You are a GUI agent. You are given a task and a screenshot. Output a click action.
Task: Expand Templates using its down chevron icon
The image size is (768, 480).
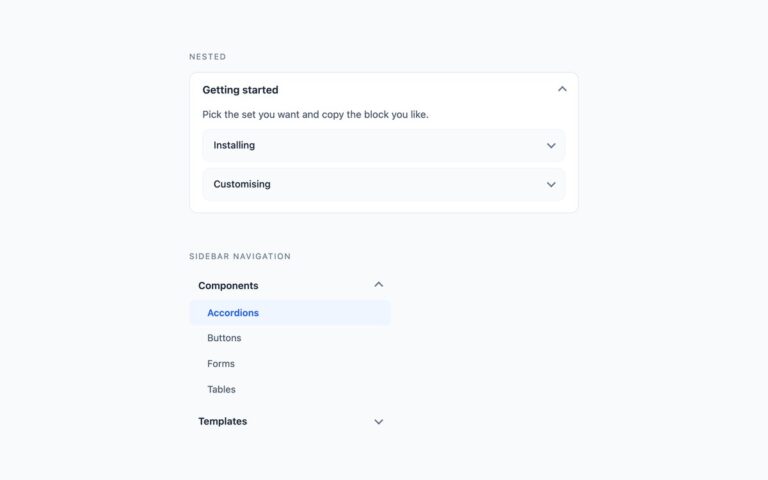pos(379,422)
